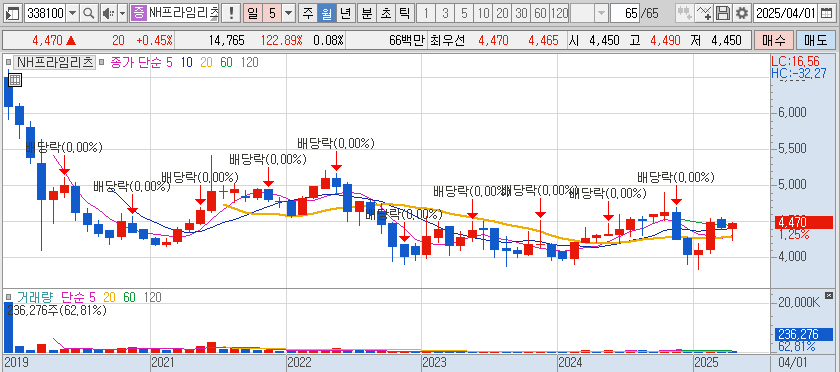Screen dimensions: 840x372
Task: Select the 초 (second) chart period
Action: click(x=385, y=13)
